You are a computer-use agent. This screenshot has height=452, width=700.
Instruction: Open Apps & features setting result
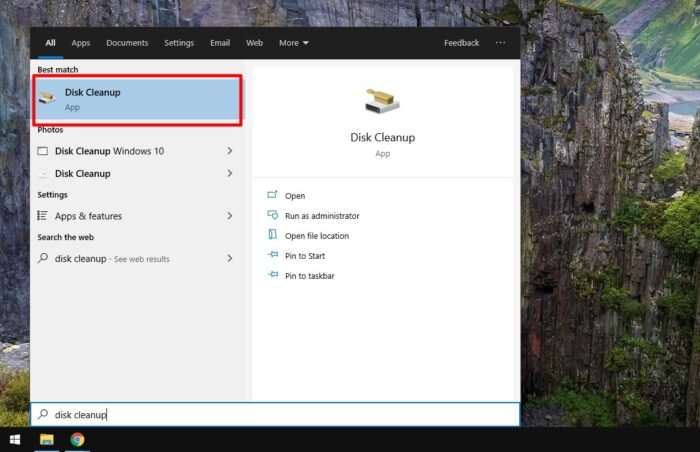[138, 216]
